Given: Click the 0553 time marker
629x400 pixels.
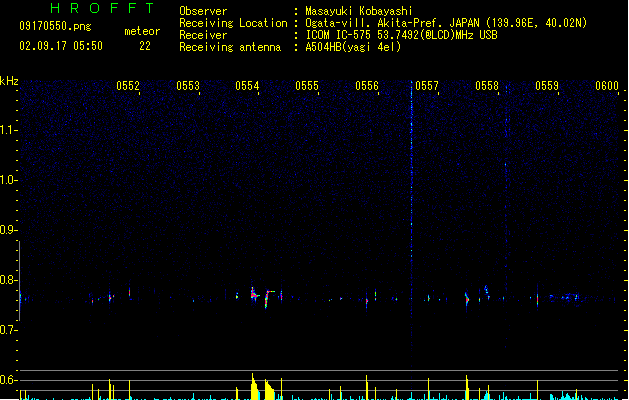Looking at the screenshot, I should click(188, 86).
